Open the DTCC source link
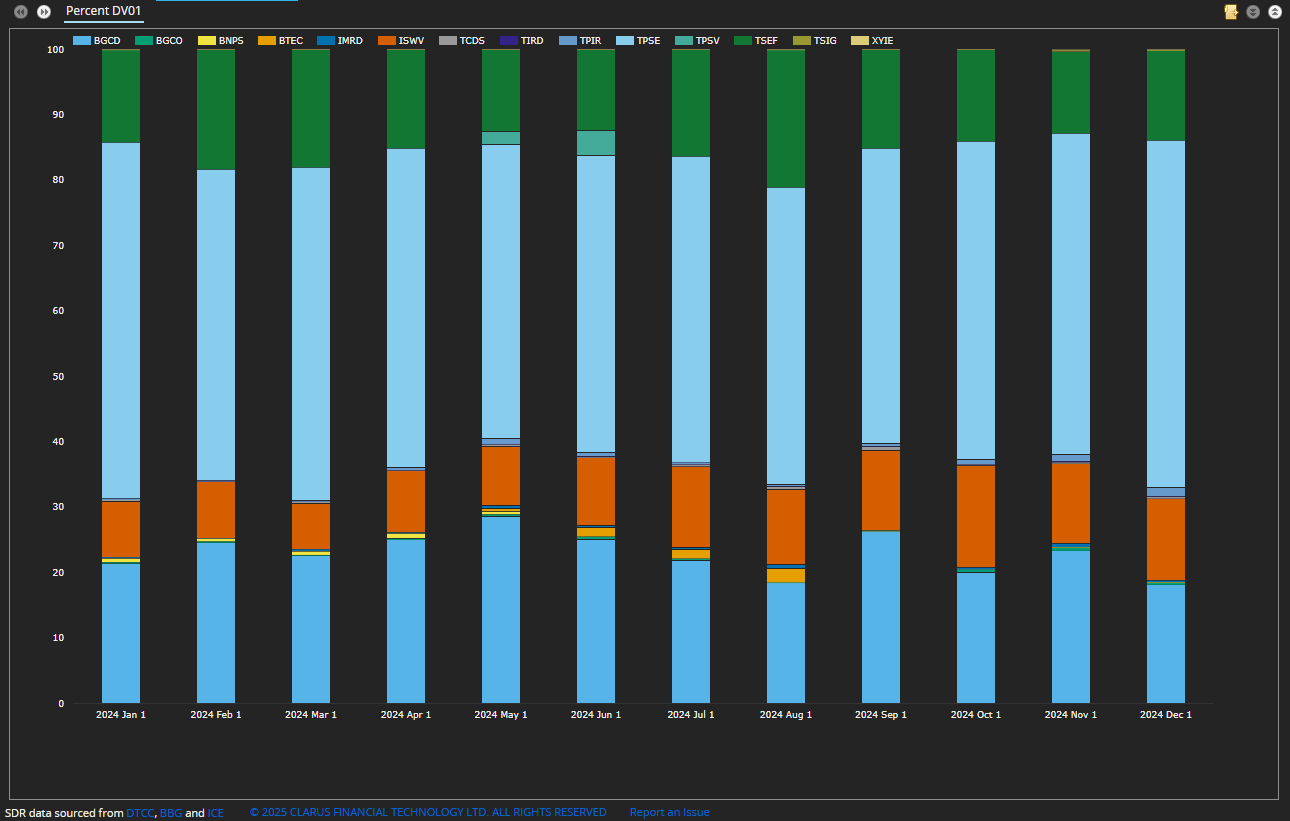This screenshot has height=821, width=1290. point(140,812)
